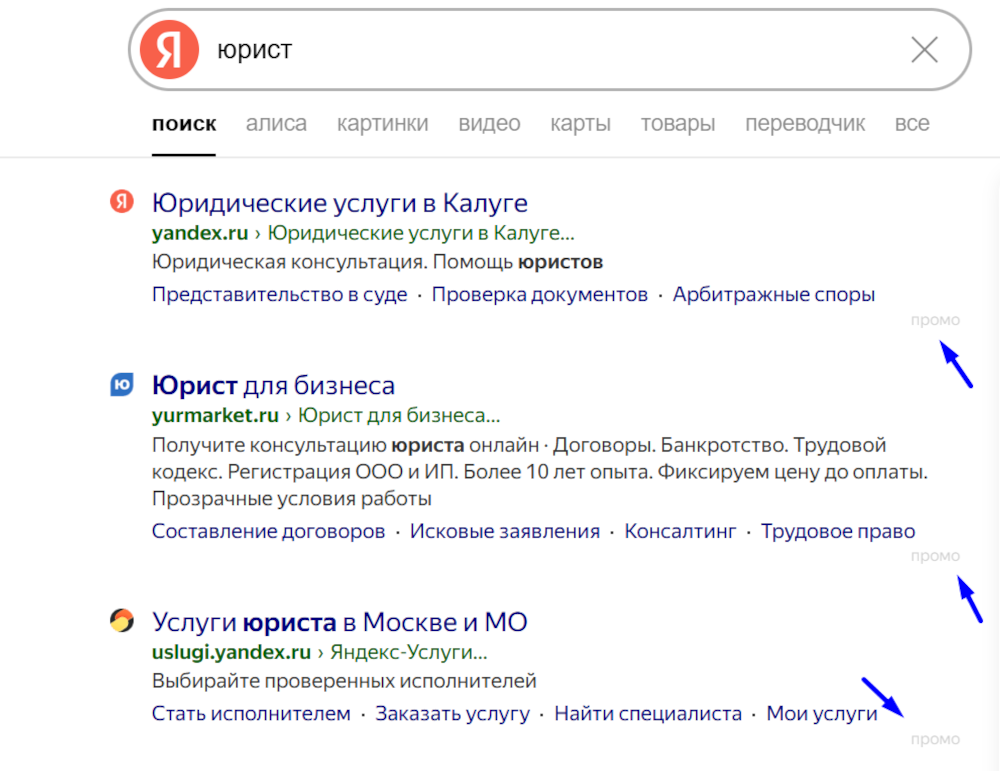Screen dimensions: 1000x771
Task: Click промо label under Яндекс Услуги result
Action: (x=935, y=739)
